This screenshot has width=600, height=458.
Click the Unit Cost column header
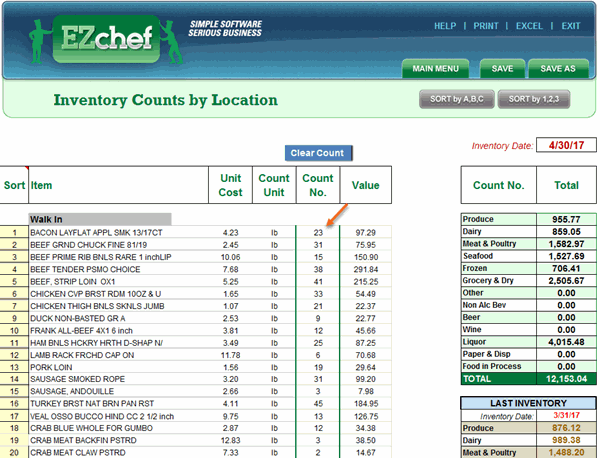230,185
